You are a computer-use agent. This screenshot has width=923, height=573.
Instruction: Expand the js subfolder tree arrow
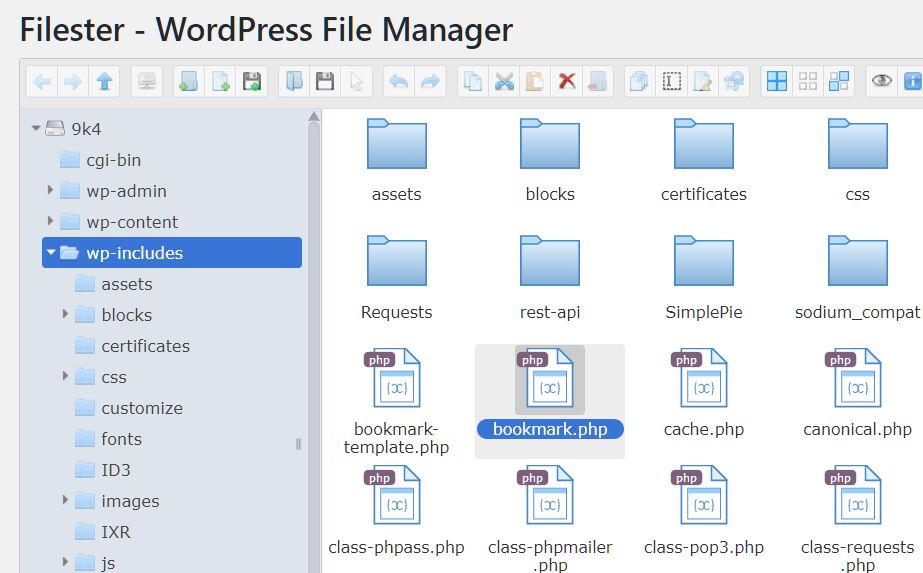(65, 562)
